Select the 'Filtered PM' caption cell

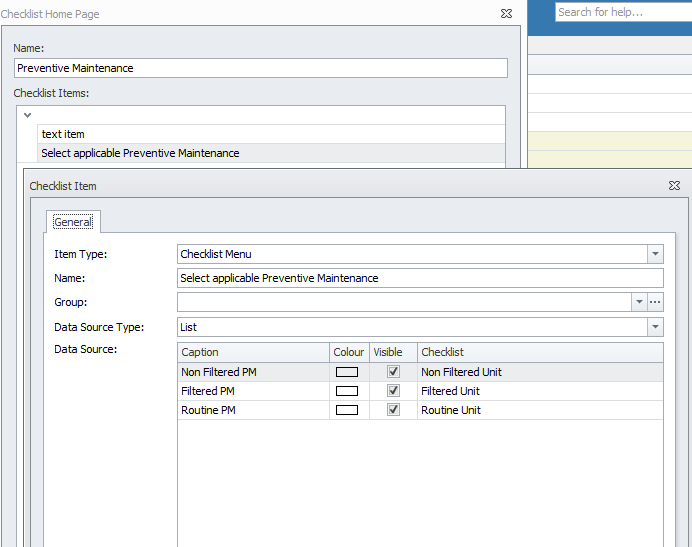point(254,391)
